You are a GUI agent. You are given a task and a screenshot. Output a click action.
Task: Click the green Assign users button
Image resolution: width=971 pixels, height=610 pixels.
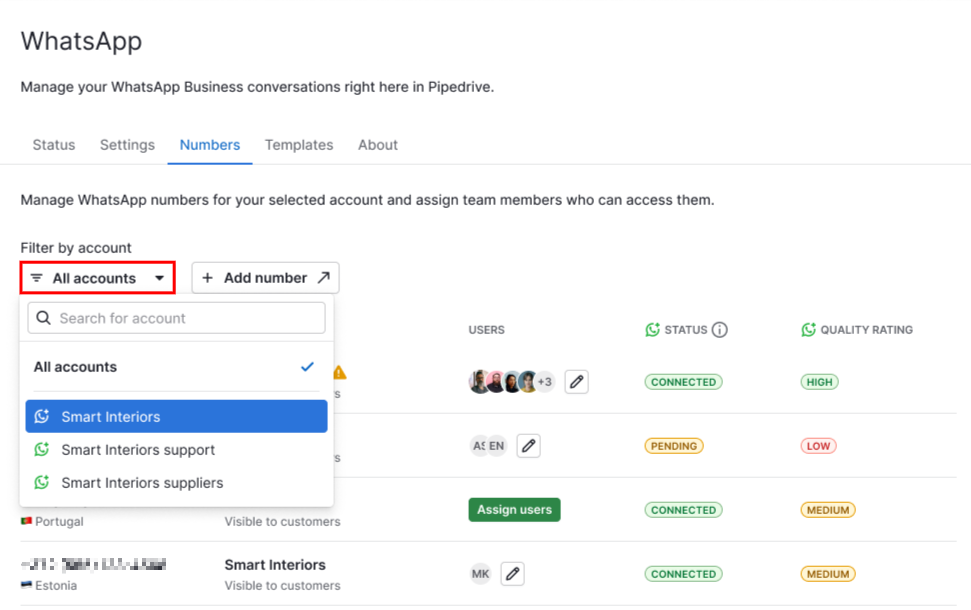coord(515,510)
